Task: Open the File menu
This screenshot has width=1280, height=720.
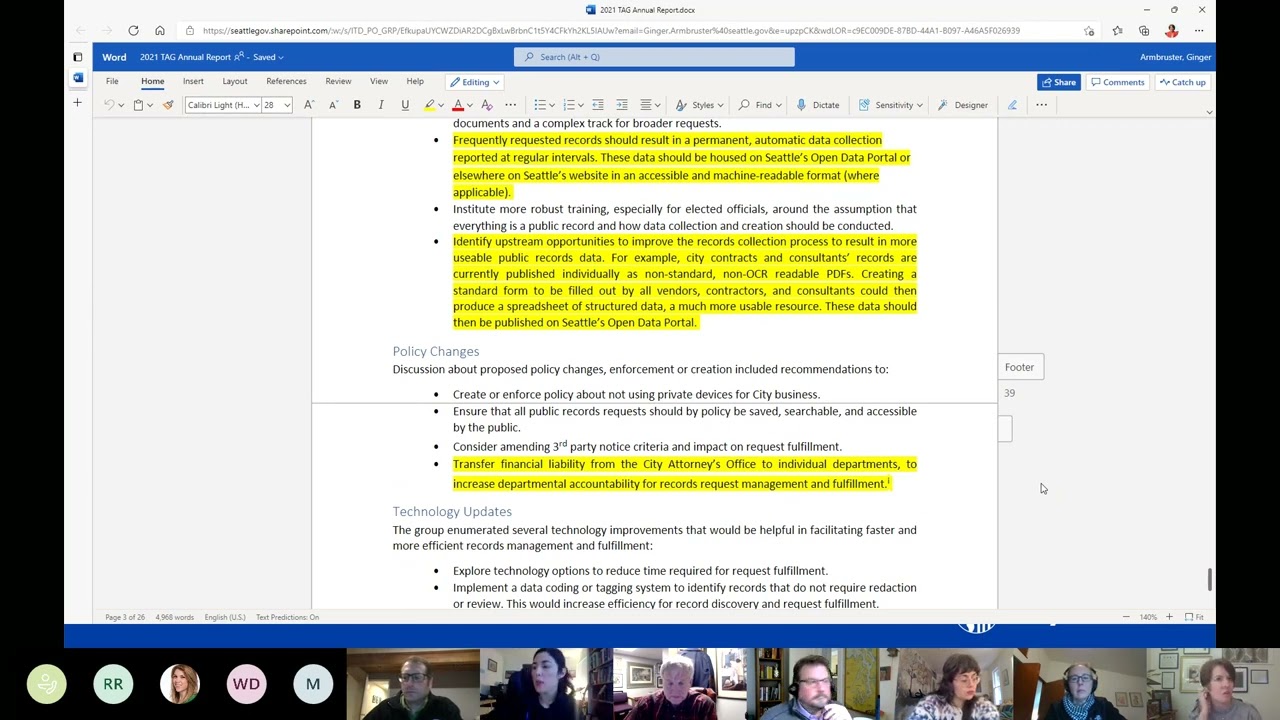Action: pos(112,81)
